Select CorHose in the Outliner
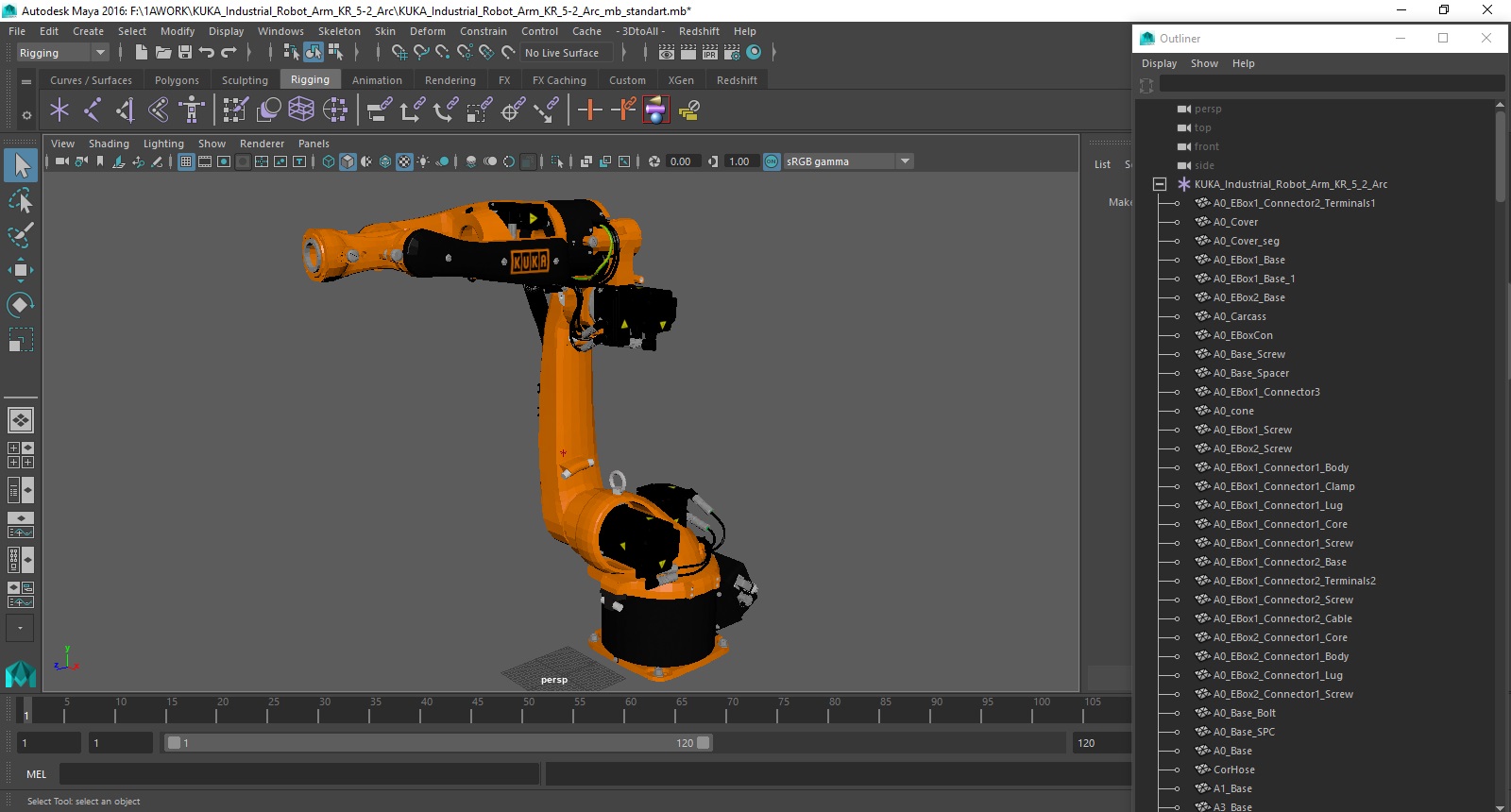1511x812 pixels. pos(1233,770)
